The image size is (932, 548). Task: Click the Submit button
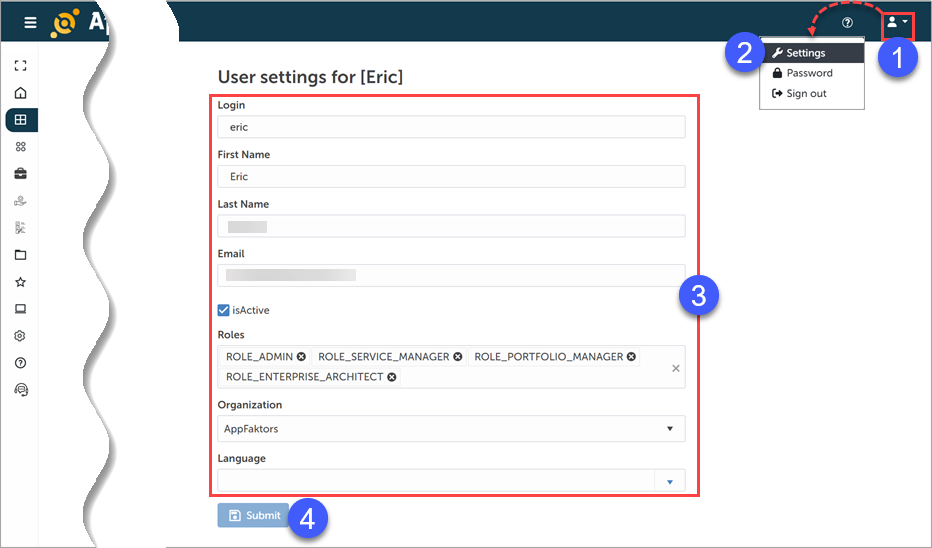pos(254,516)
